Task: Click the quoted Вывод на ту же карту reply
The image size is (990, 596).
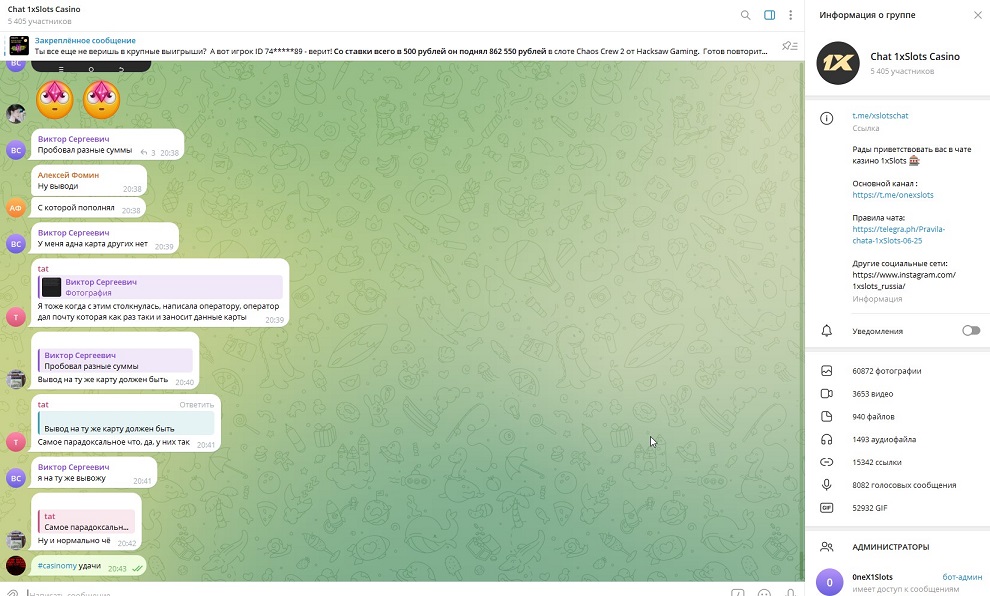Action: coord(126,423)
